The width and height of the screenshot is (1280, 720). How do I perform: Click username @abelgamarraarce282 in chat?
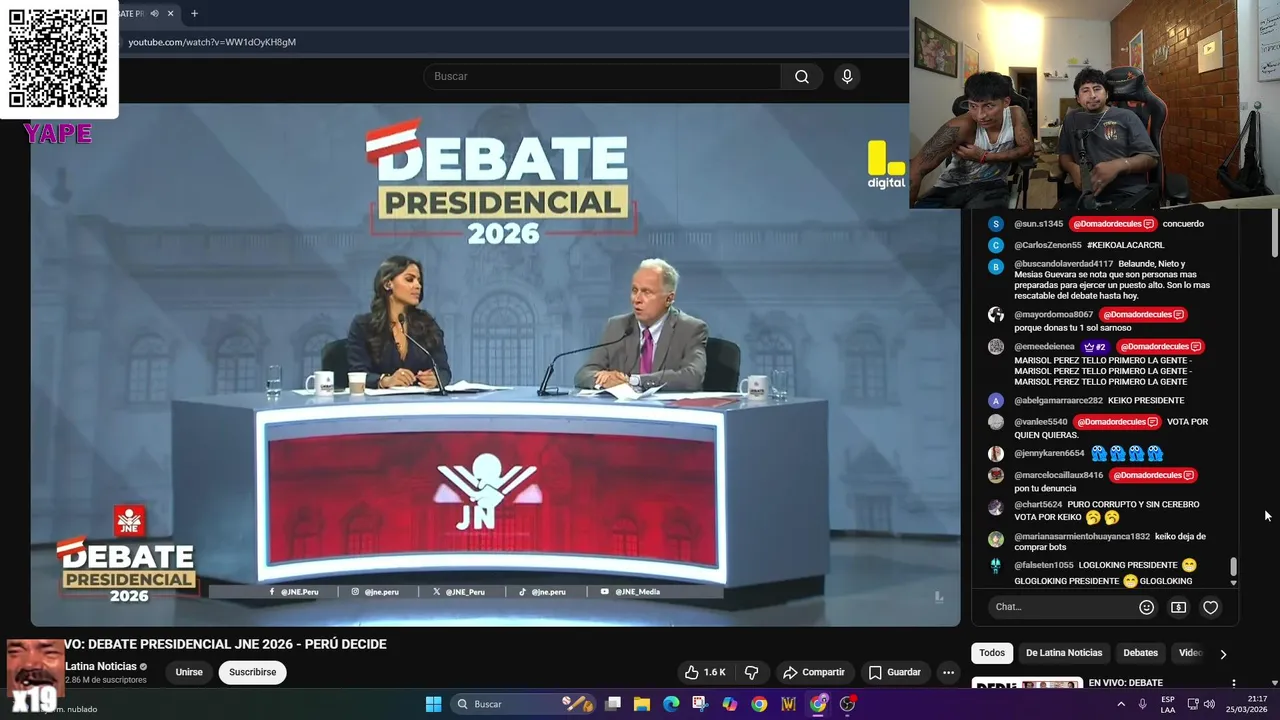(x=1058, y=401)
